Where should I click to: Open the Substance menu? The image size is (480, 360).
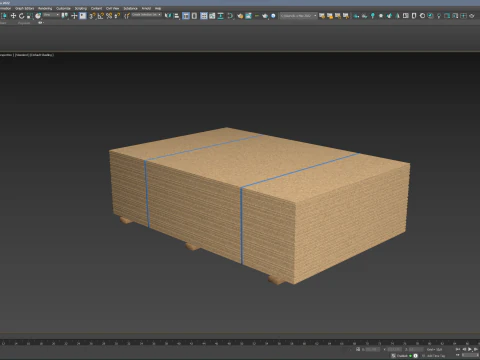(x=131, y=8)
